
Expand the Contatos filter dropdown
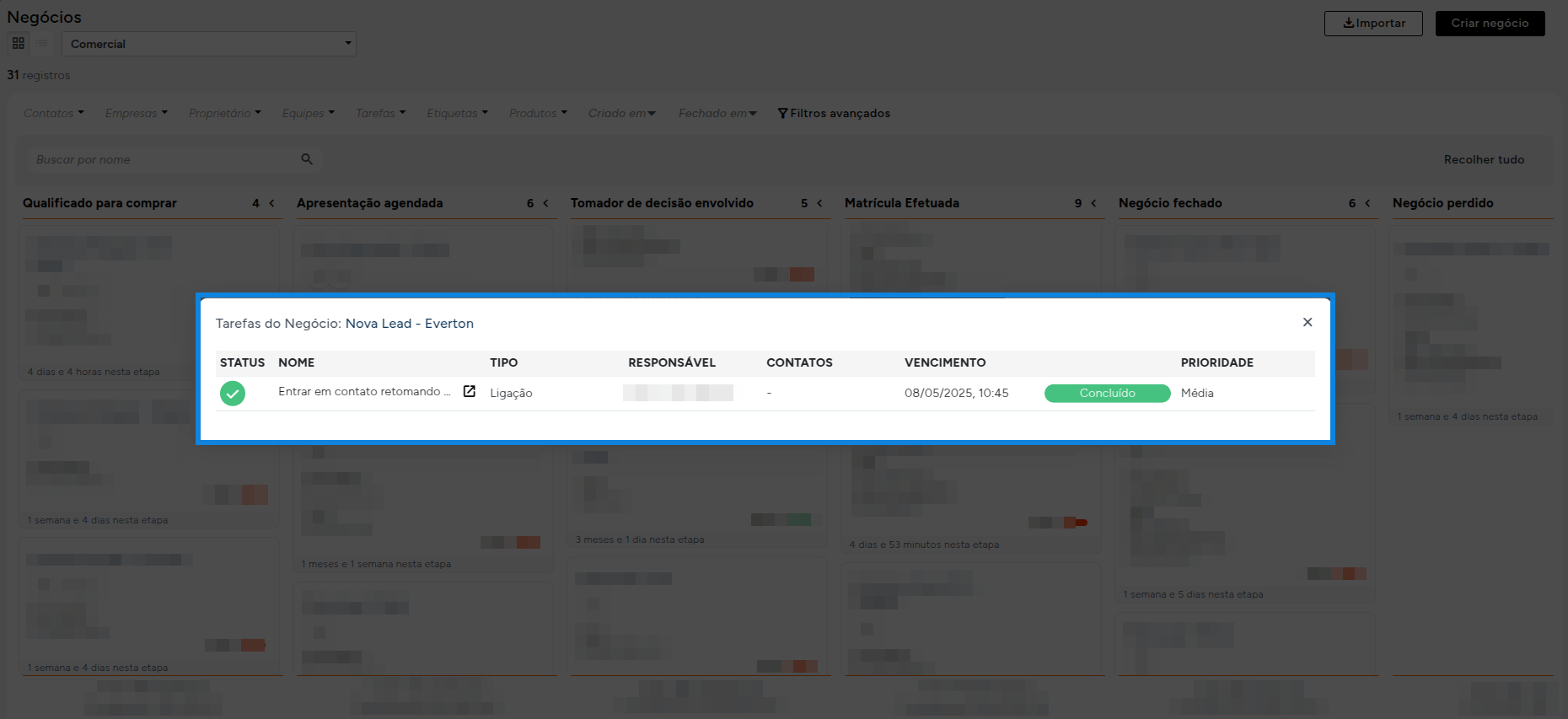(x=53, y=113)
